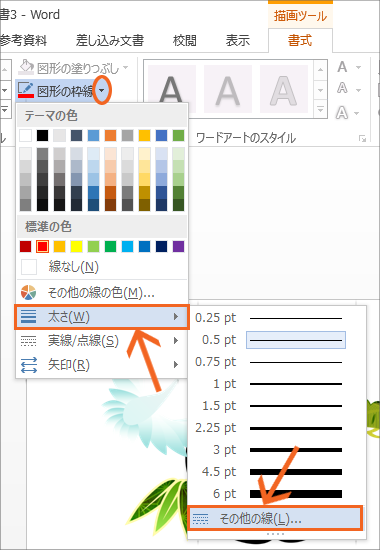This screenshot has height=550, width=380.
Task: Switch to the 差し込み文書 tab
Action: click(110, 41)
